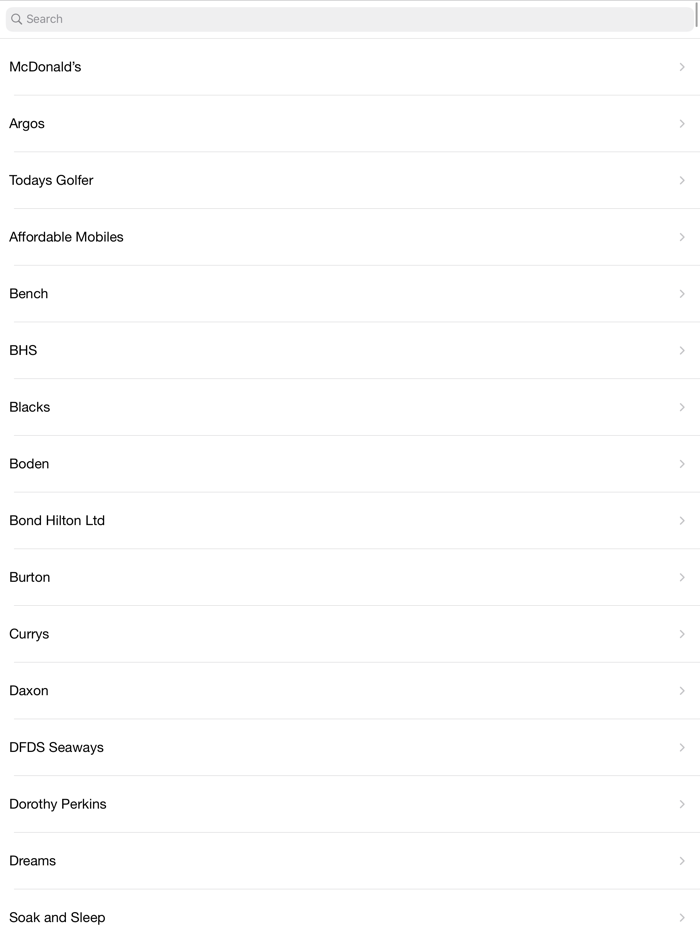Click the chevron beside Argos
Screen dimensions: 700x934
682,124
